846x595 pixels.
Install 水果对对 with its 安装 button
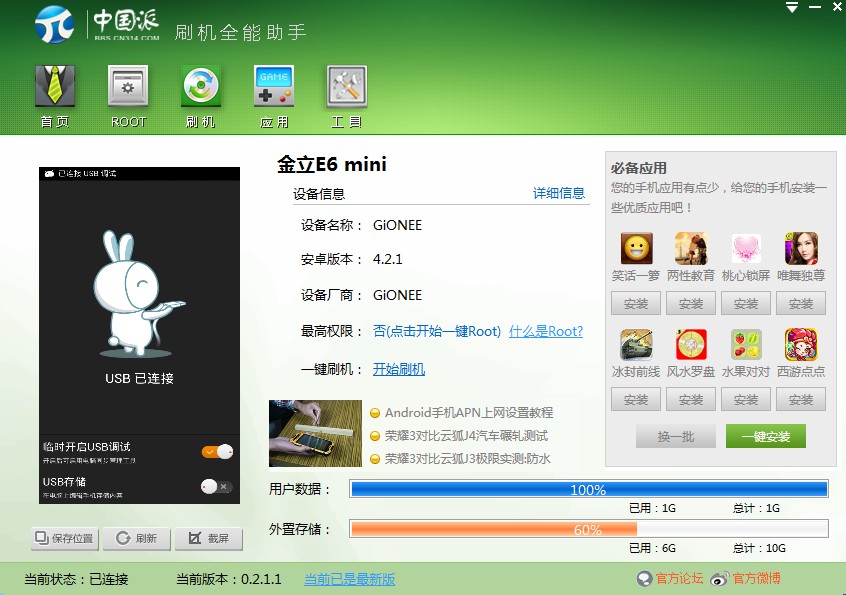746,400
